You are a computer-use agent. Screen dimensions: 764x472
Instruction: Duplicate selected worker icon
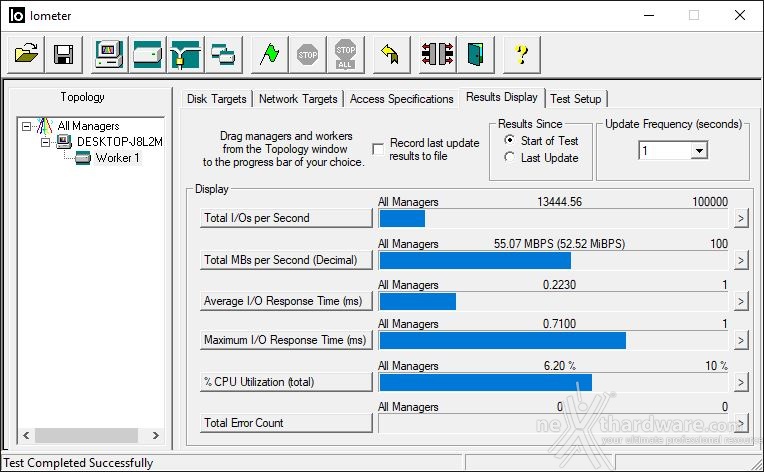point(223,54)
